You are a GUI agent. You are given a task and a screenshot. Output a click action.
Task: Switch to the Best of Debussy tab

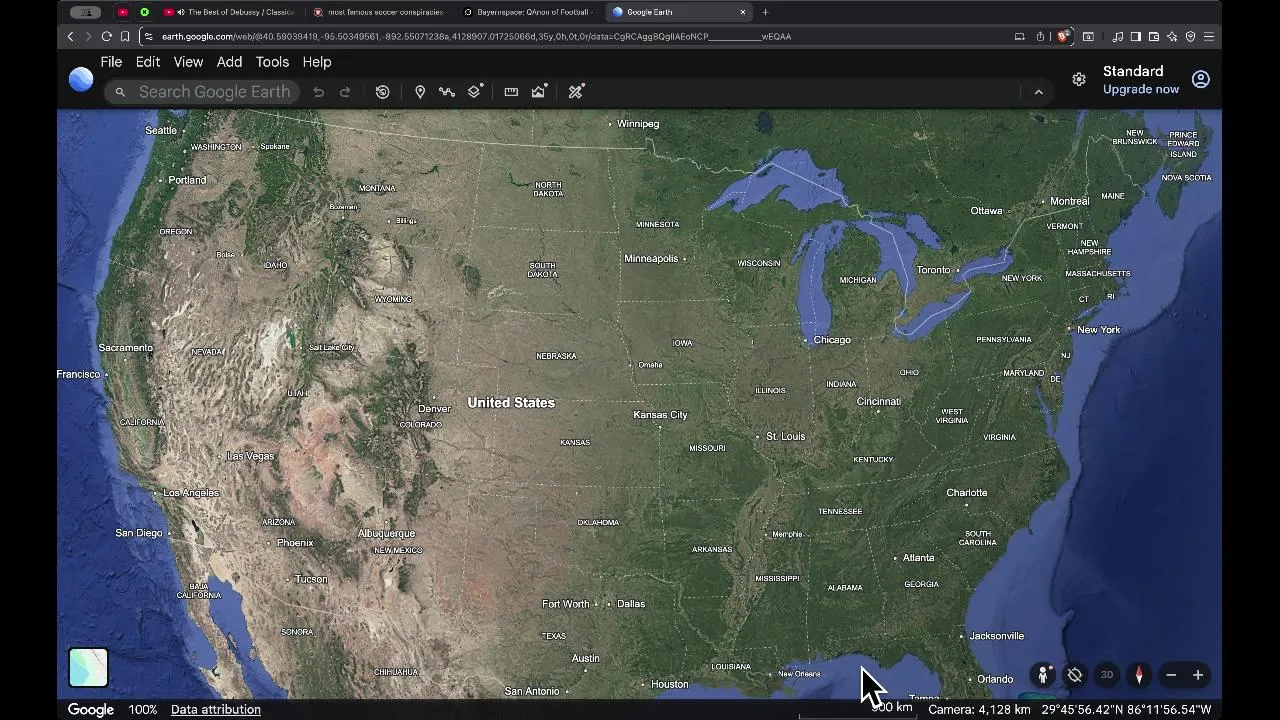[x=228, y=12]
